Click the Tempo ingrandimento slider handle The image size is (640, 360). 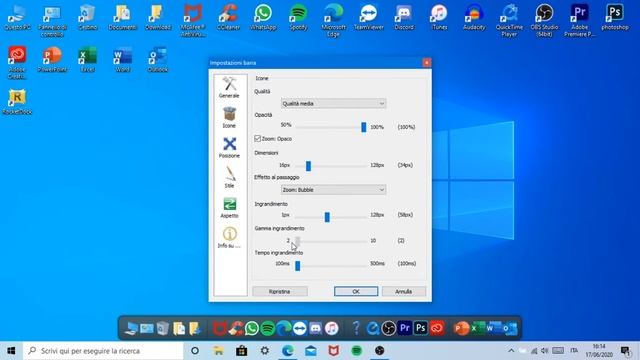298,266
